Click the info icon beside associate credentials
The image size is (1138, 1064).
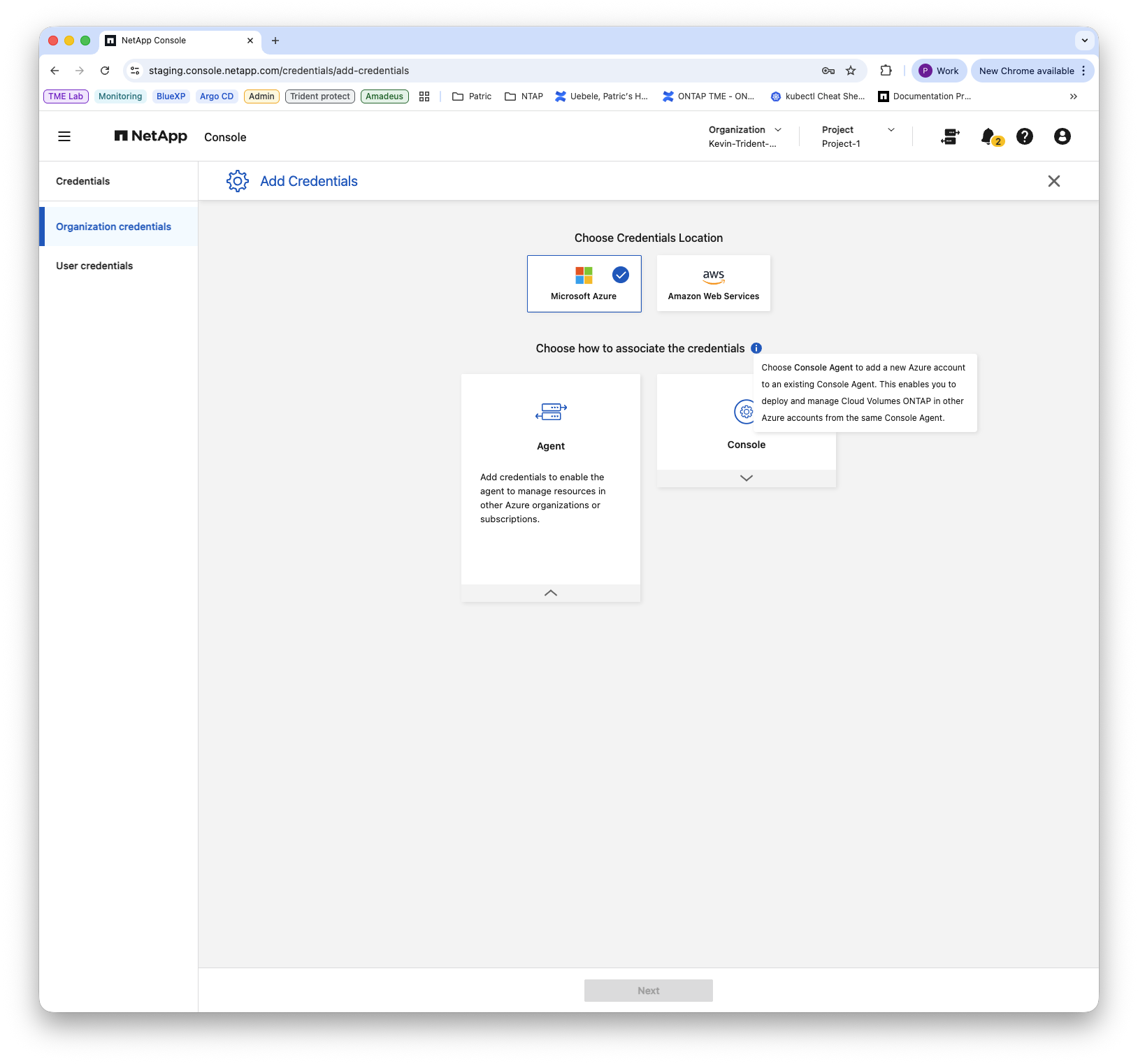click(756, 348)
